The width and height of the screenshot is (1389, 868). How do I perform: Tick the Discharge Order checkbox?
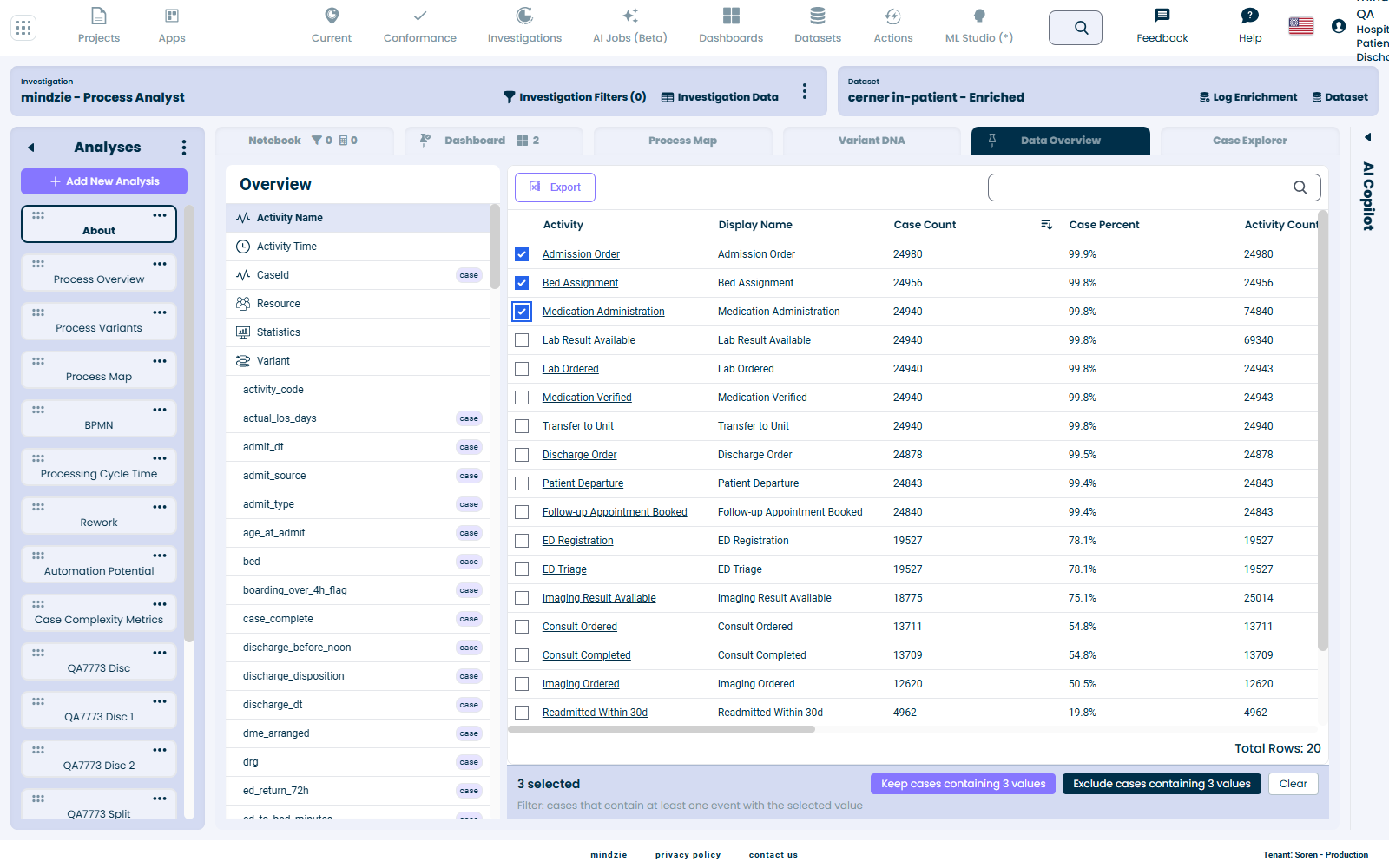click(522, 455)
